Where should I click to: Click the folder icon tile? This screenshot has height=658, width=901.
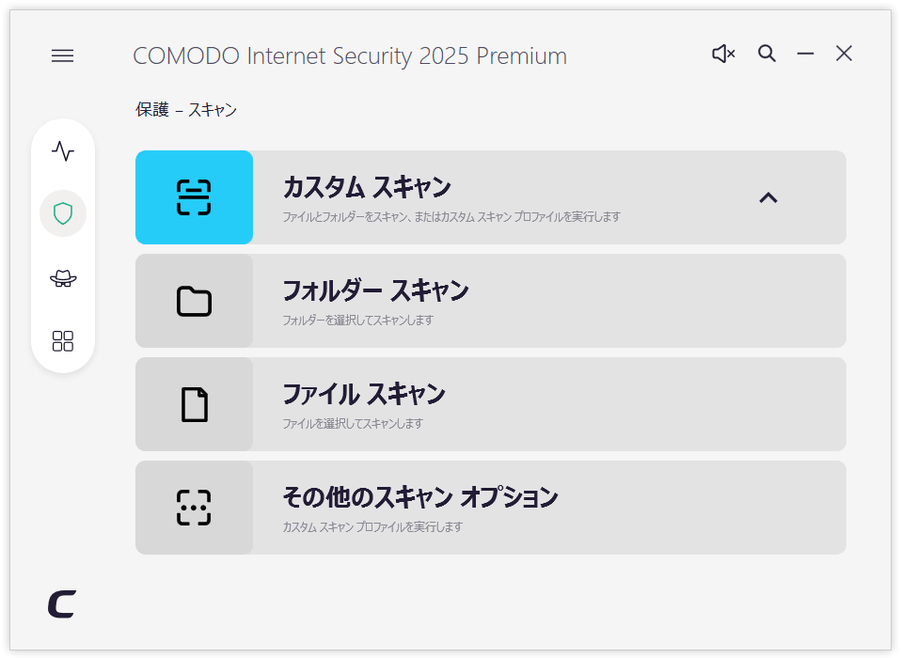coord(194,301)
